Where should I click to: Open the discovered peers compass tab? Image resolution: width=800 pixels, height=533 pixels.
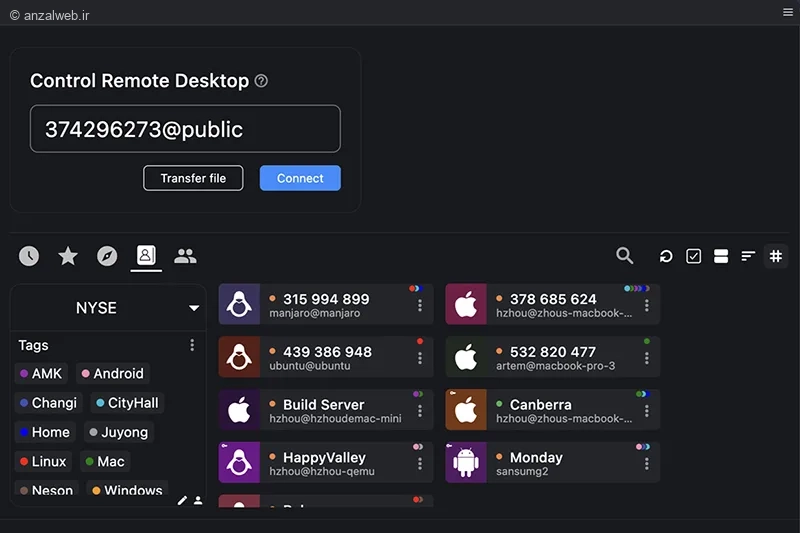tap(107, 256)
